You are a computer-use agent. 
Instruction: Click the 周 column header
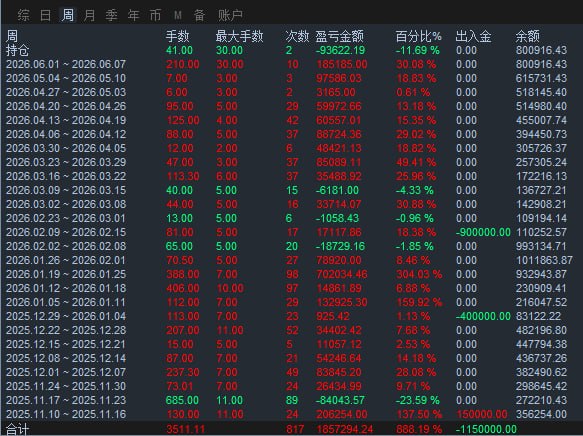point(12,36)
